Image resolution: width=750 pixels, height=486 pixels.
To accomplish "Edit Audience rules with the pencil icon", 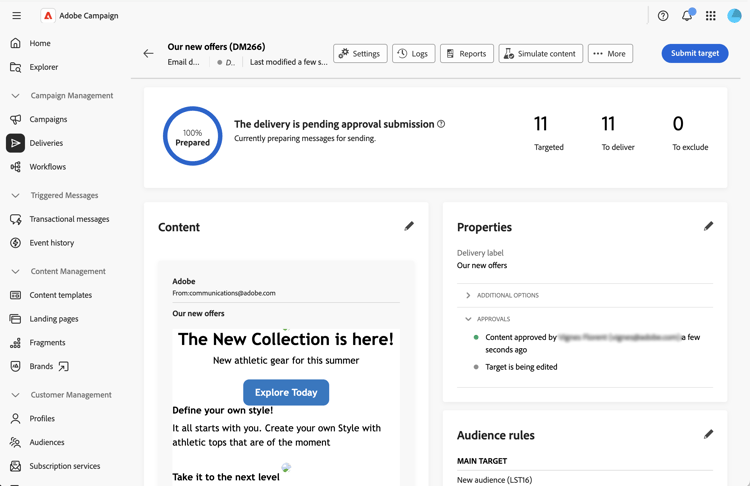I will 708,434.
